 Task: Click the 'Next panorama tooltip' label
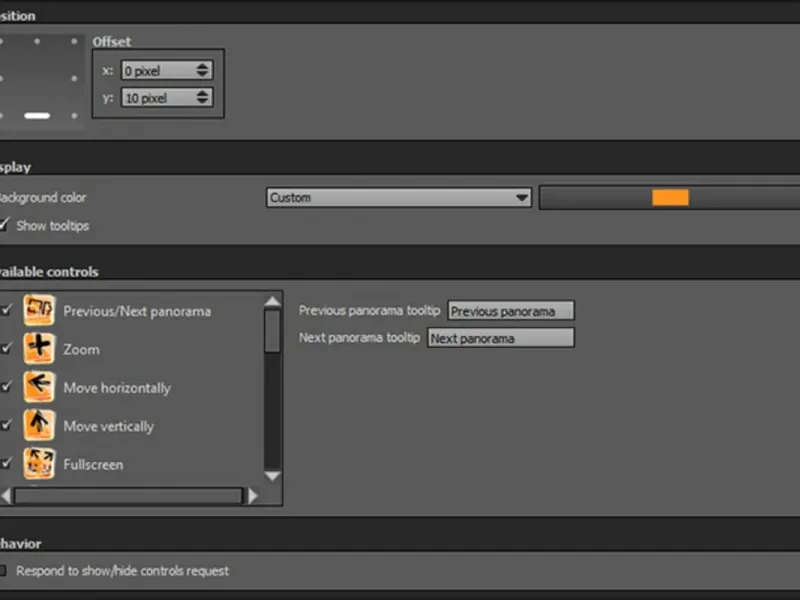(359, 337)
